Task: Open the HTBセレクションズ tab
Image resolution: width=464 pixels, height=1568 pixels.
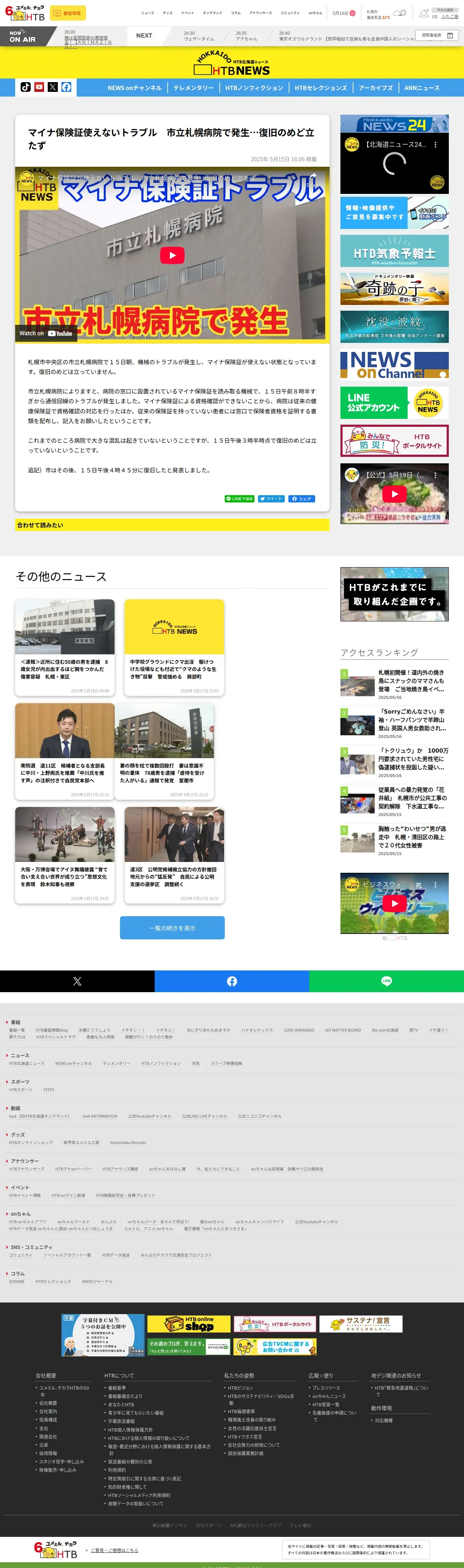Action: coord(321,88)
